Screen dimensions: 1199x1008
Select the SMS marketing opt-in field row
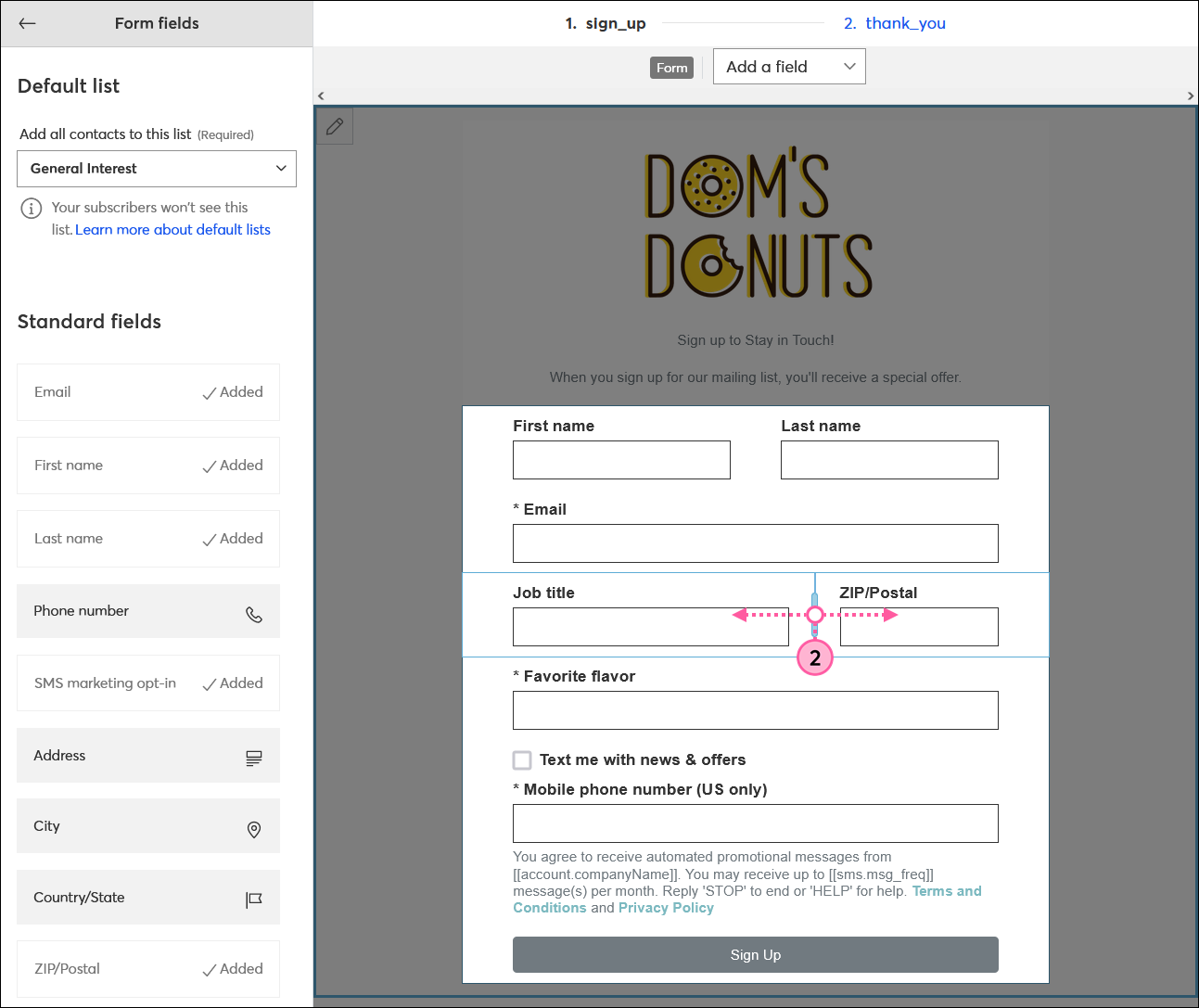pos(148,683)
